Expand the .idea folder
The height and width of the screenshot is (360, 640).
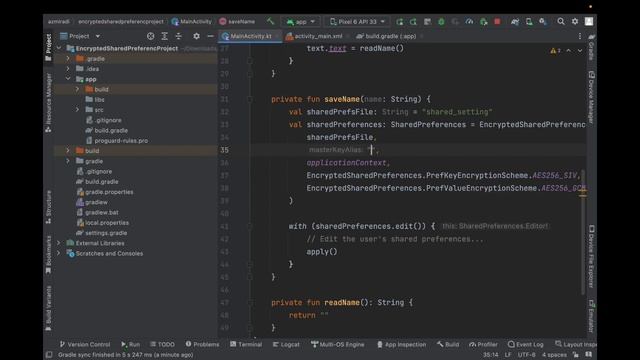pos(68,69)
